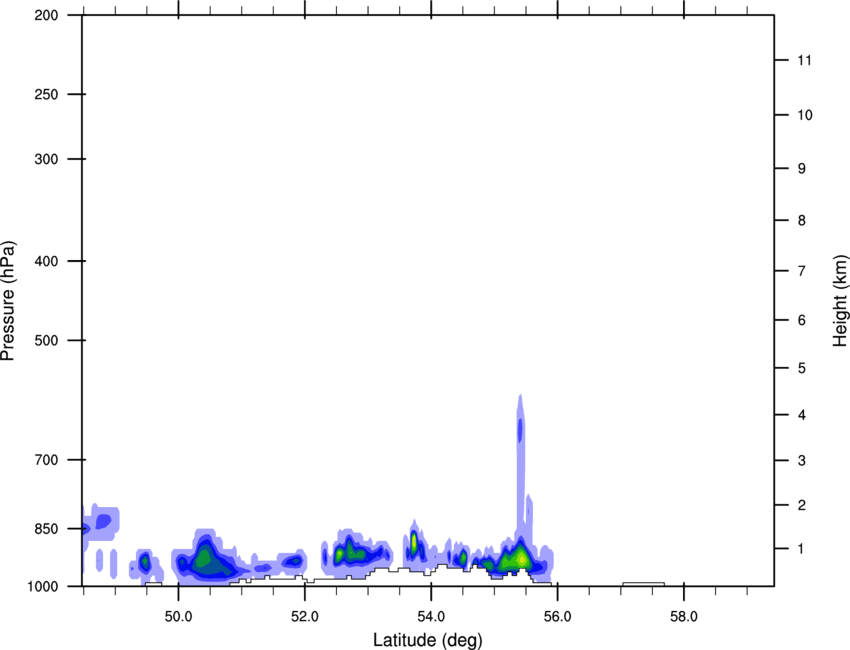Click the flat terrain outline near 57.4 degrees
850x650 pixels.
643,584
